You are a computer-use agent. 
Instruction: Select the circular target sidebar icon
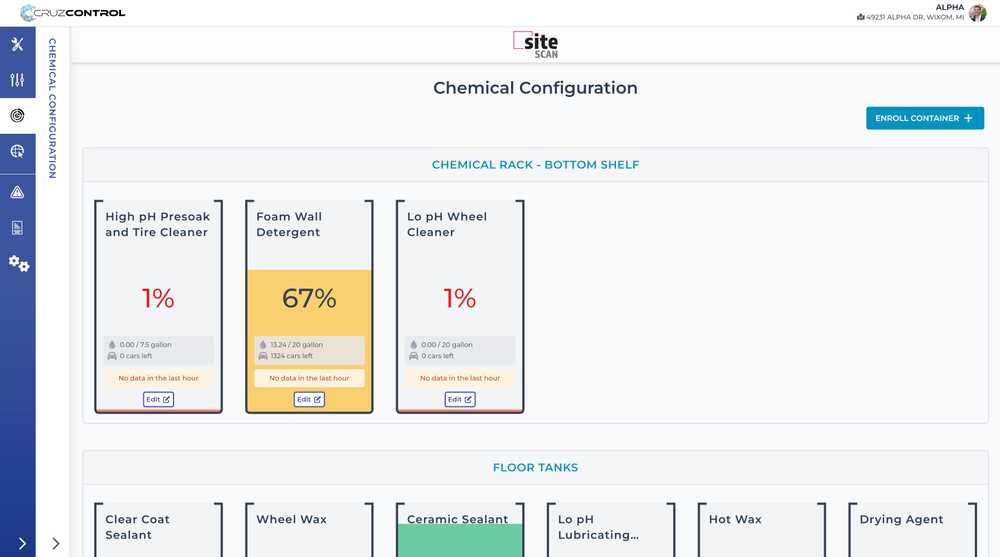point(17,116)
